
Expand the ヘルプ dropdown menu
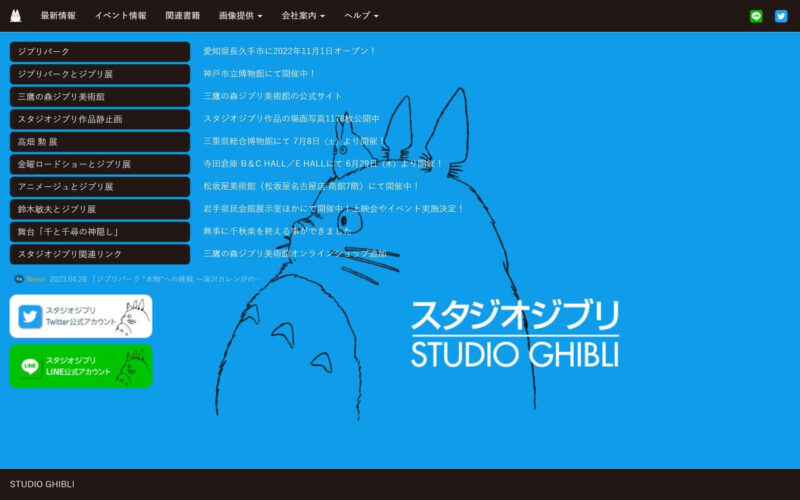(361, 16)
